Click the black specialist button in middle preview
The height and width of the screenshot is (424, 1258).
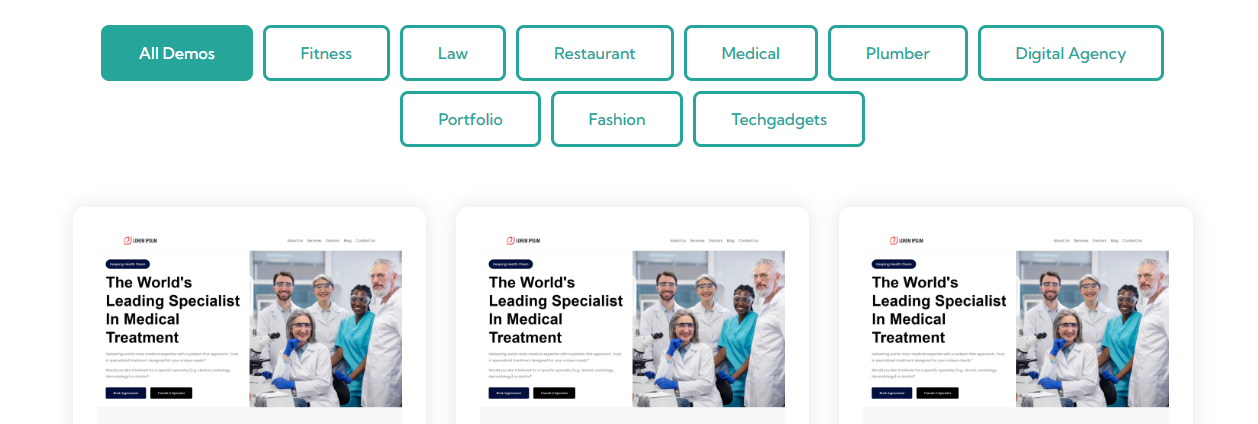(x=554, y=393)
